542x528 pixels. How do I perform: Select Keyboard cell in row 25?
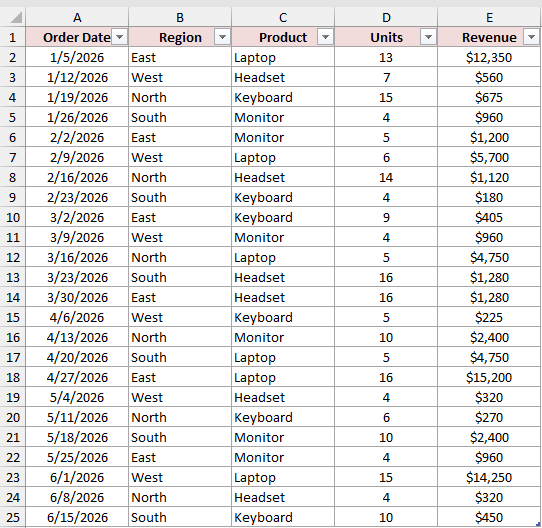[283, 517]
